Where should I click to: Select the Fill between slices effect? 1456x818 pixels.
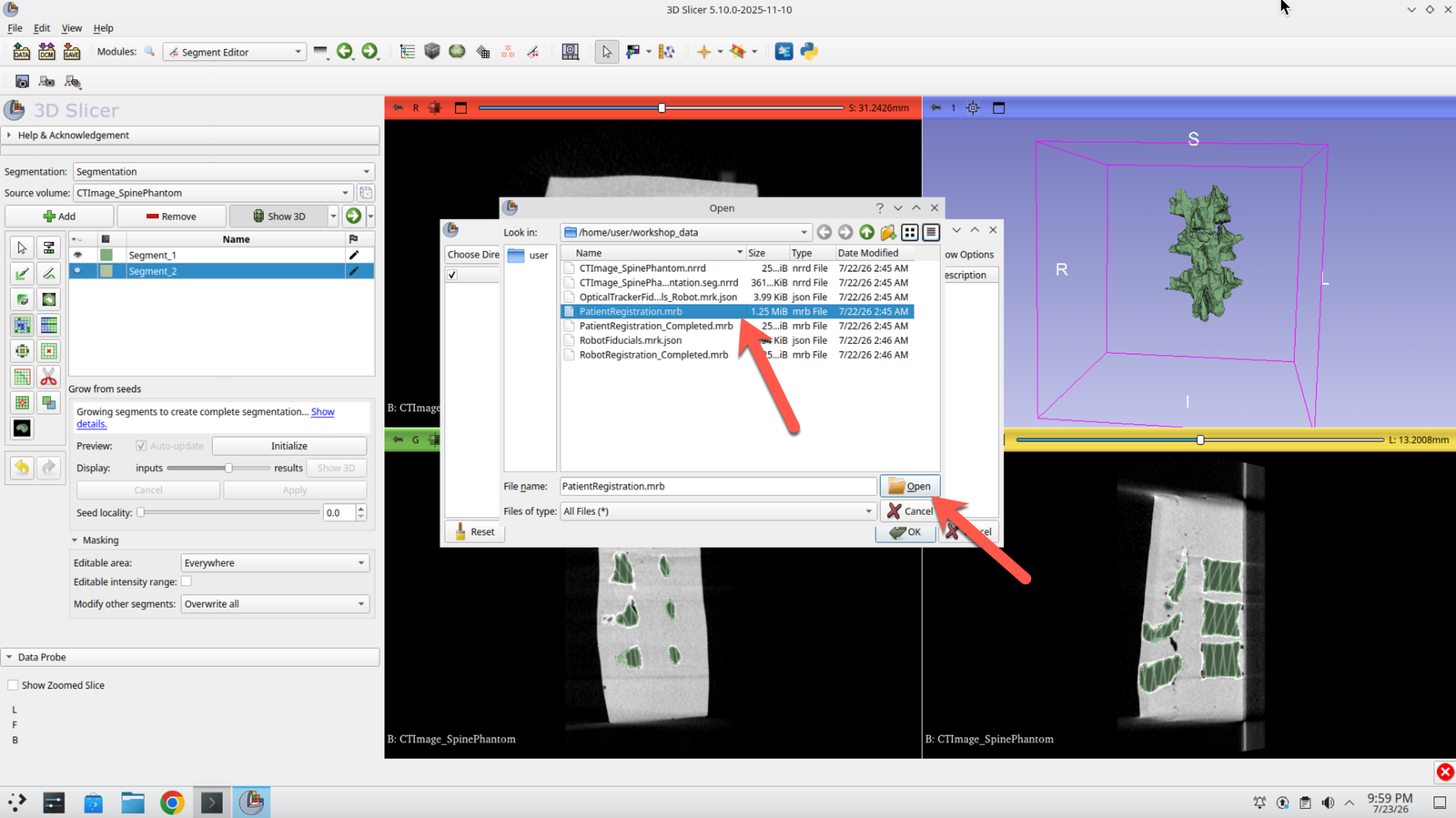[48, 325]
